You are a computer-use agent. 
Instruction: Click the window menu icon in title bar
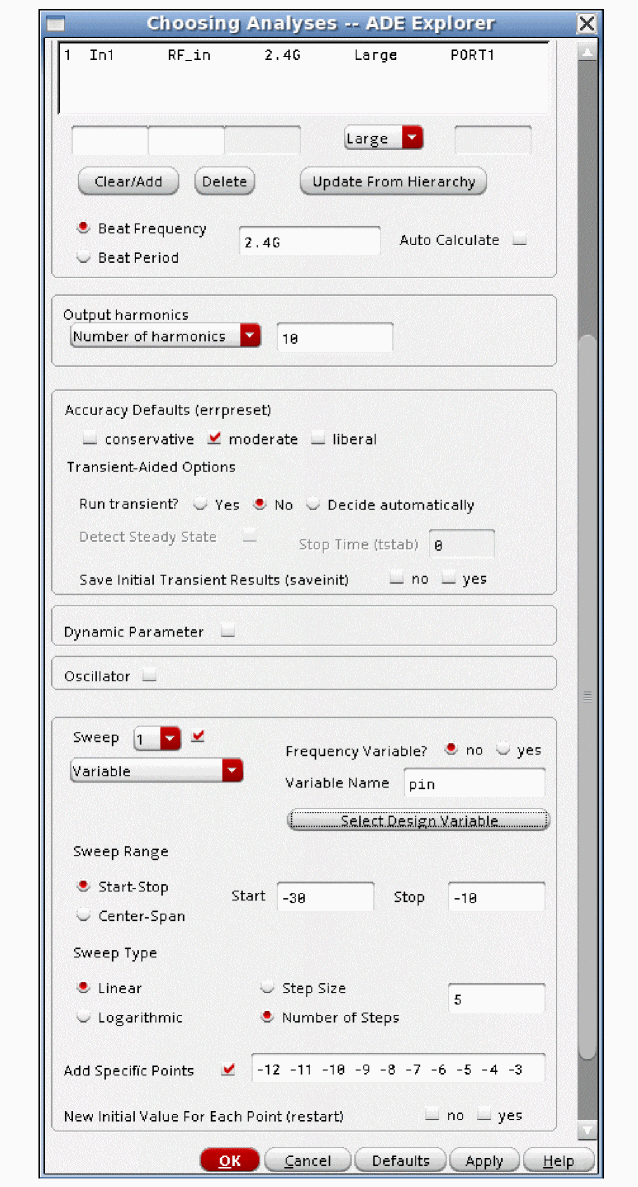pyautogui.click(x=56, y=23)
